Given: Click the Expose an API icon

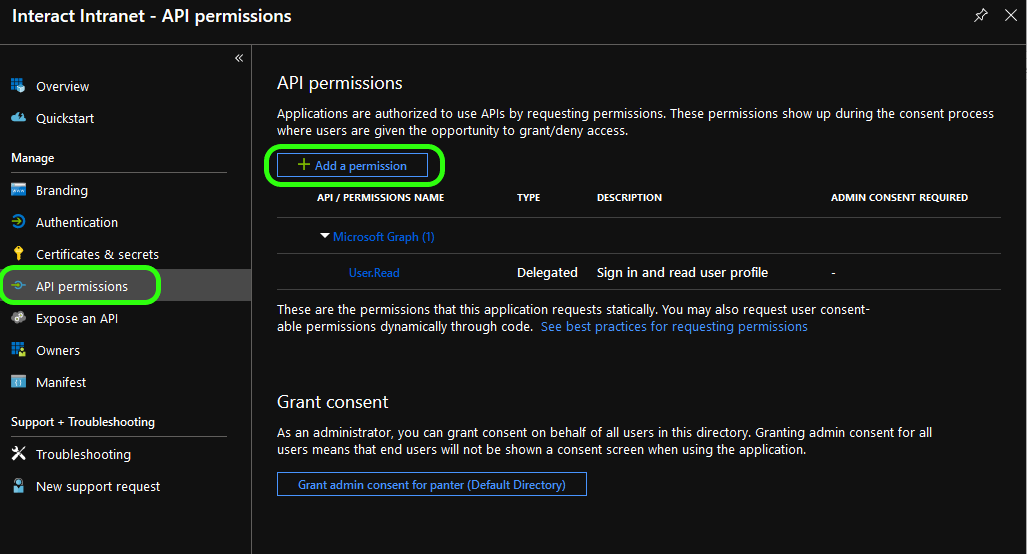Looking at the screenshot, I should [x=18, y=318].
